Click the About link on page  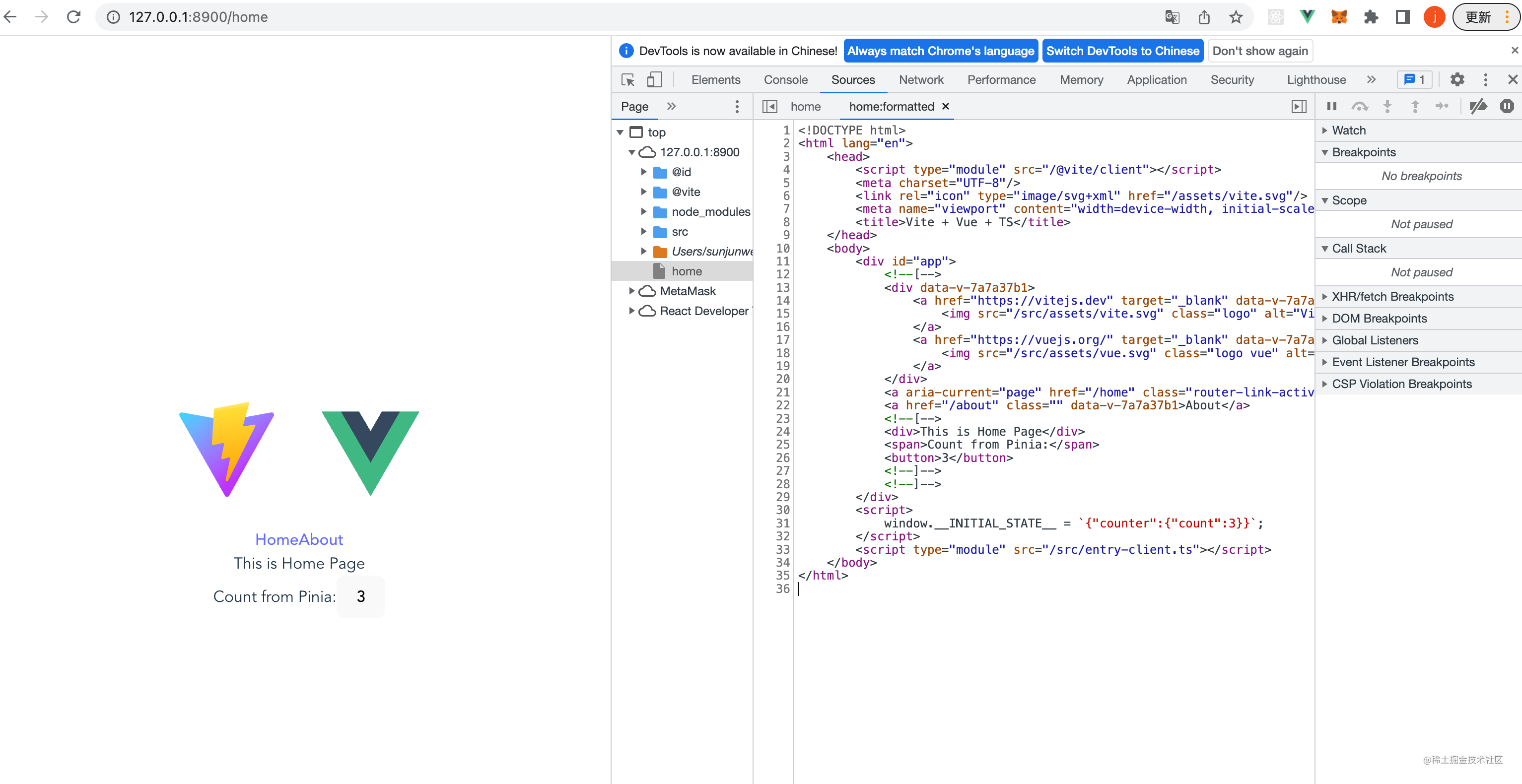321,539
